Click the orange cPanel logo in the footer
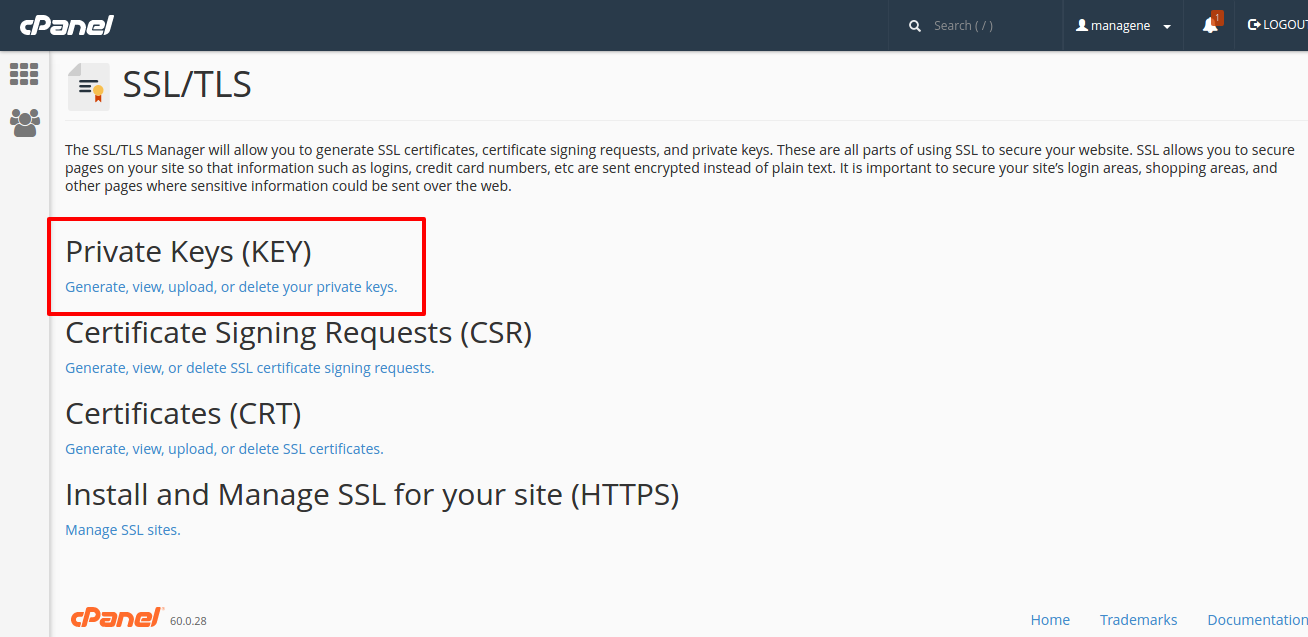 tap(116, 618)
